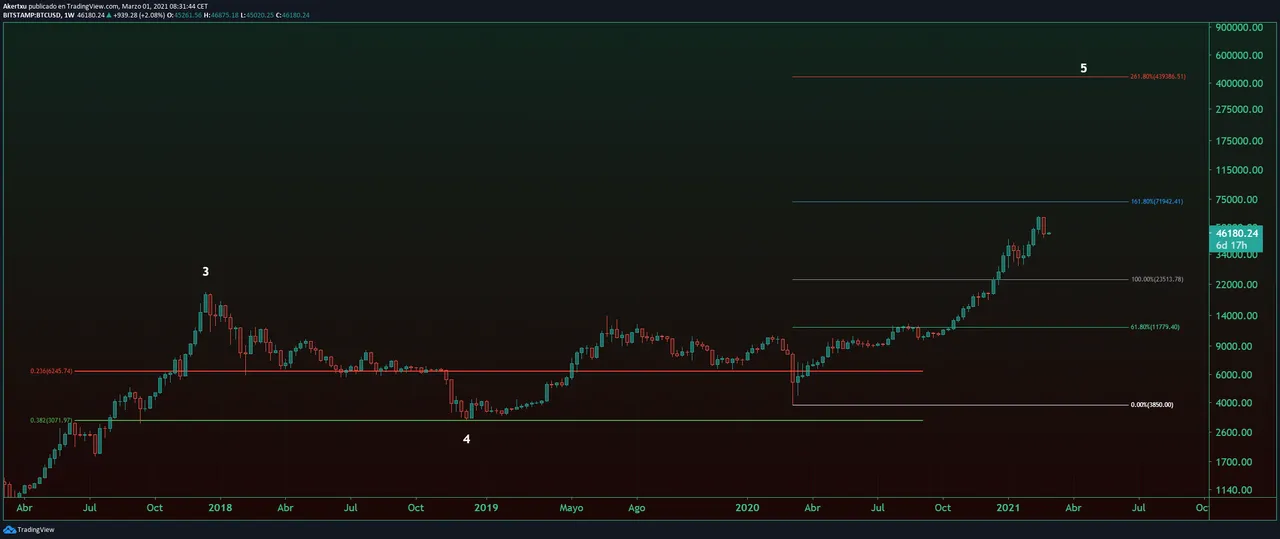This screenshot has width=1280, height=539.
Task: Click the low price value 45020.25
Action: click(261, 15)
